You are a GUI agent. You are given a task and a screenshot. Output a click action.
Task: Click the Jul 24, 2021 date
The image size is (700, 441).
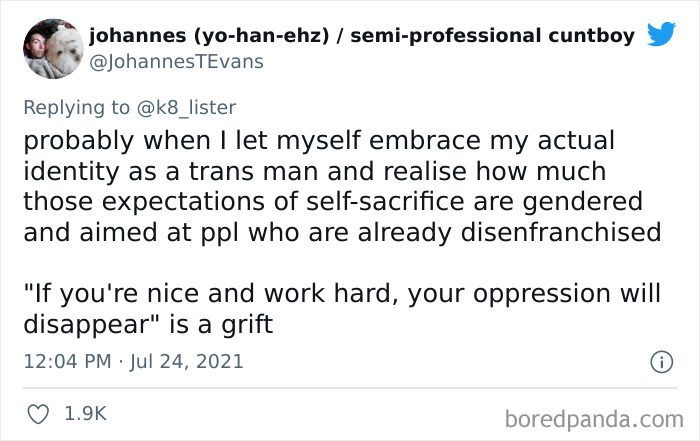pyautogui.click(x=187, y=361)
